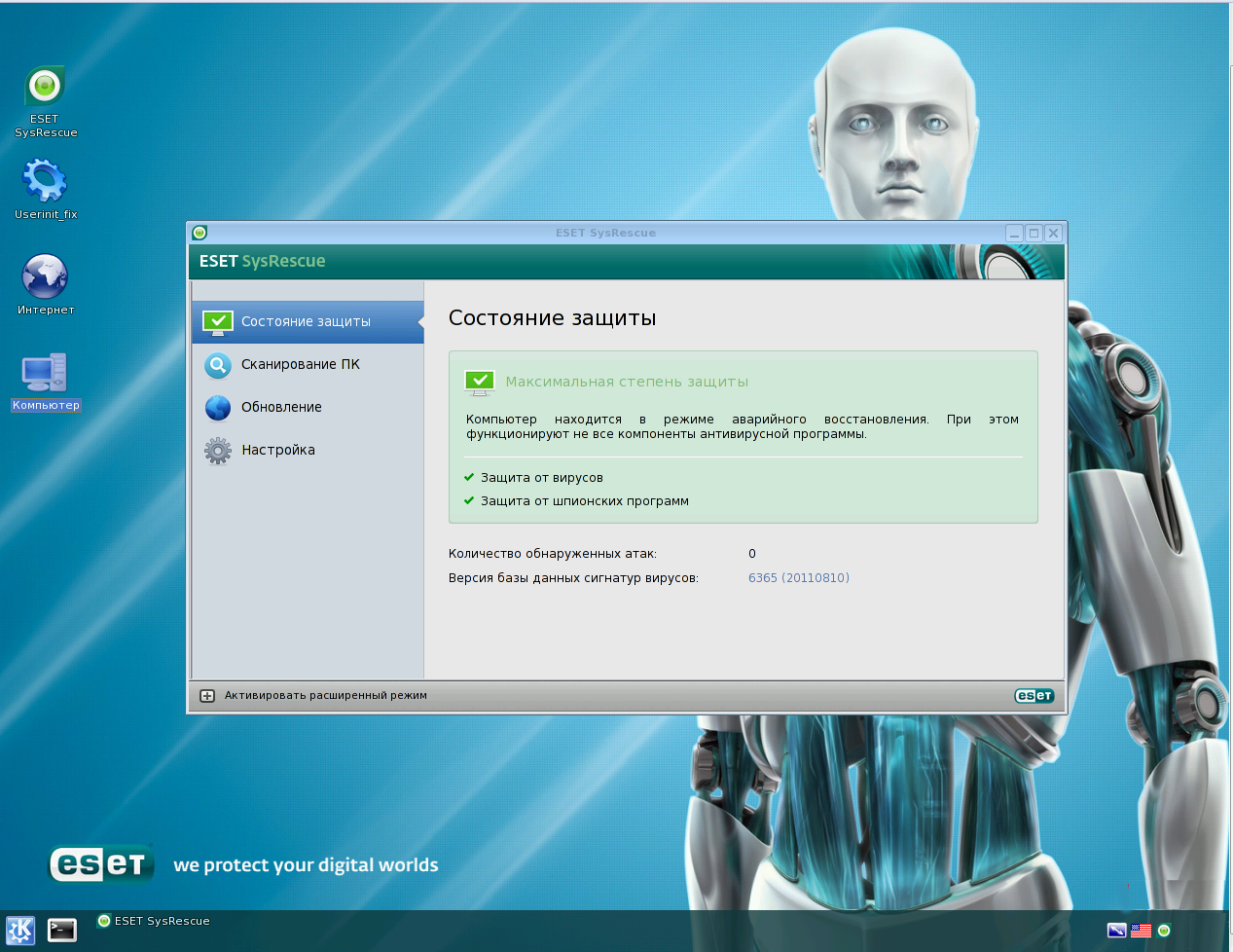Open the Компьютер desktop icon
The height and width of the screenshot is (952, 1233).
pyautogui.click(x=45, y=373)
